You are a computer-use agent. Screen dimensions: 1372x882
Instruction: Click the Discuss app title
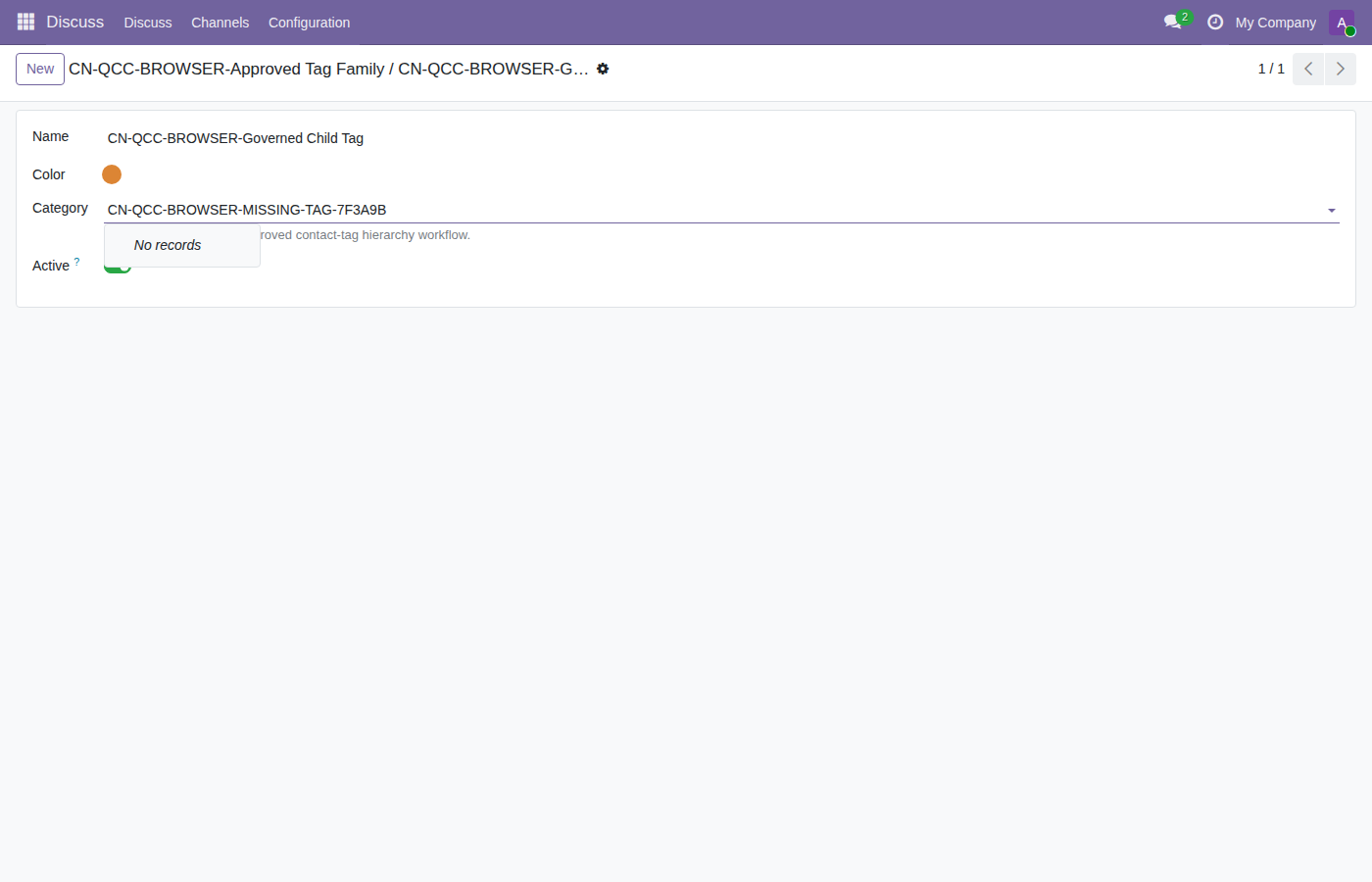tap(74, 22)
